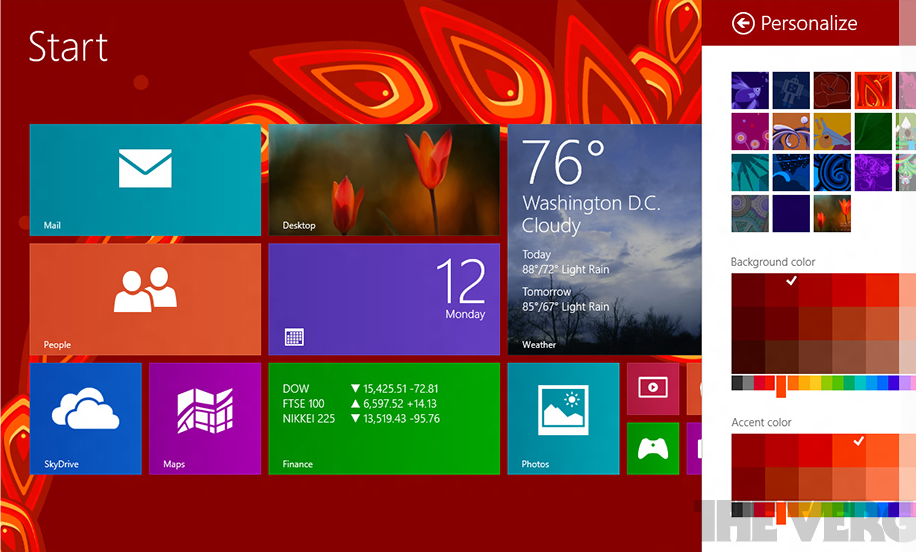Click the Start heading text

pos(68,46)
